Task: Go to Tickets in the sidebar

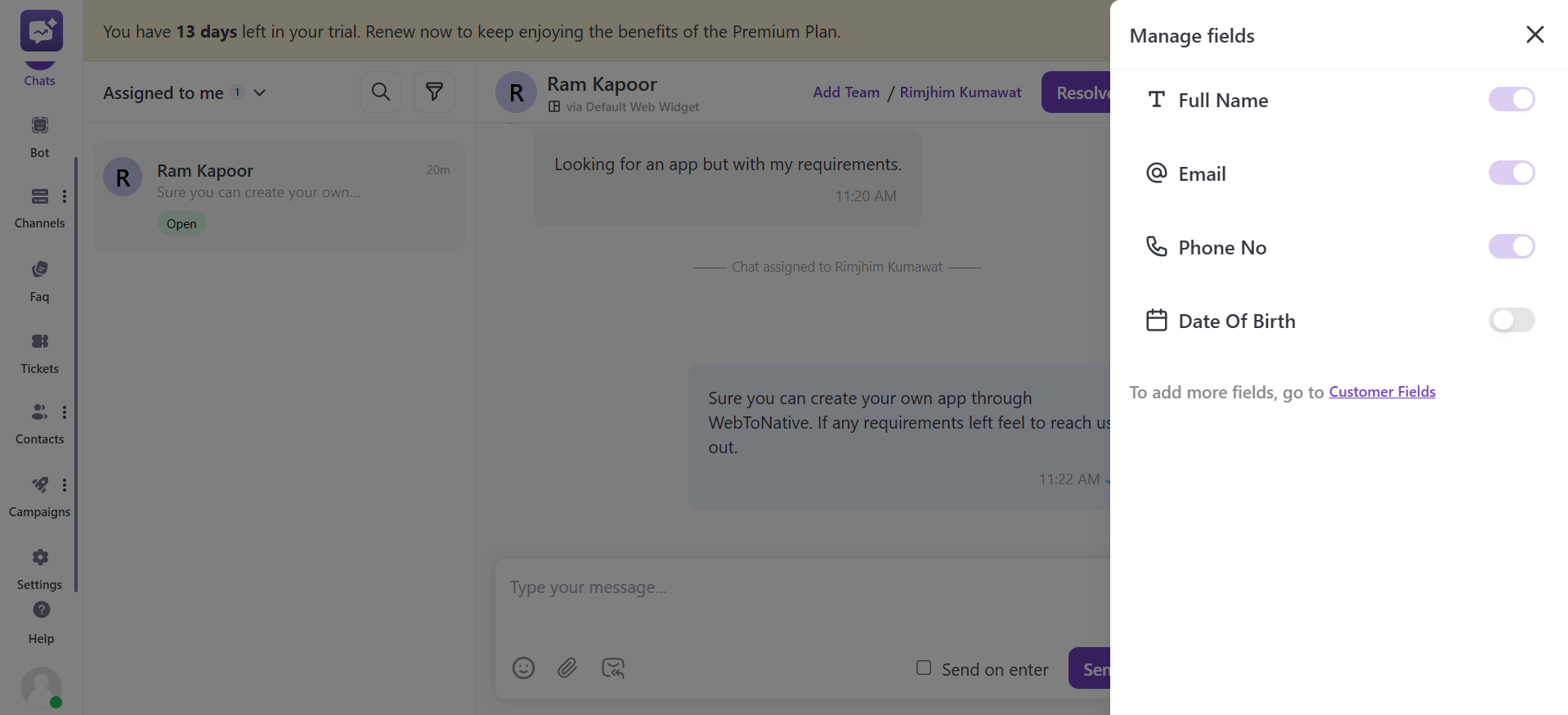Action: point(39,352)
